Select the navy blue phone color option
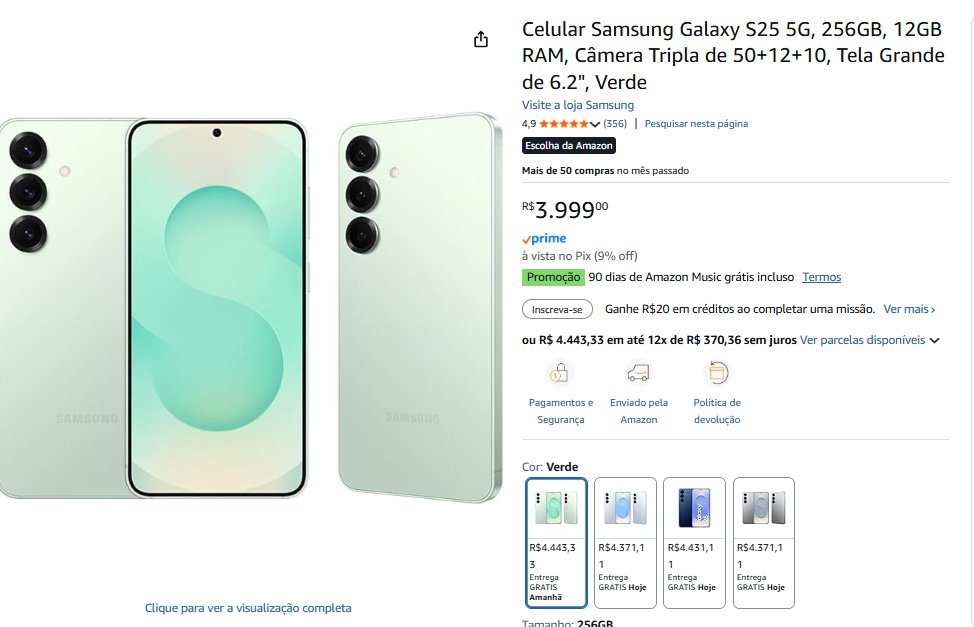974x627 pixels. [x=695, y=542]
